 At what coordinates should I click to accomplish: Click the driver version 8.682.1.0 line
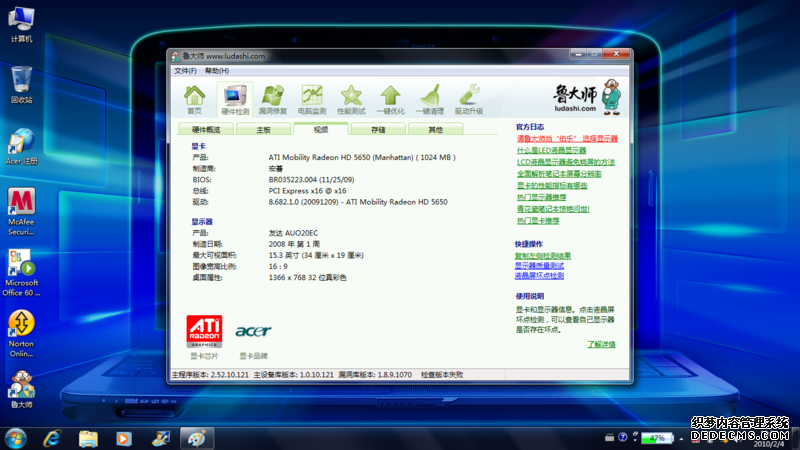[x=358, y=202]
